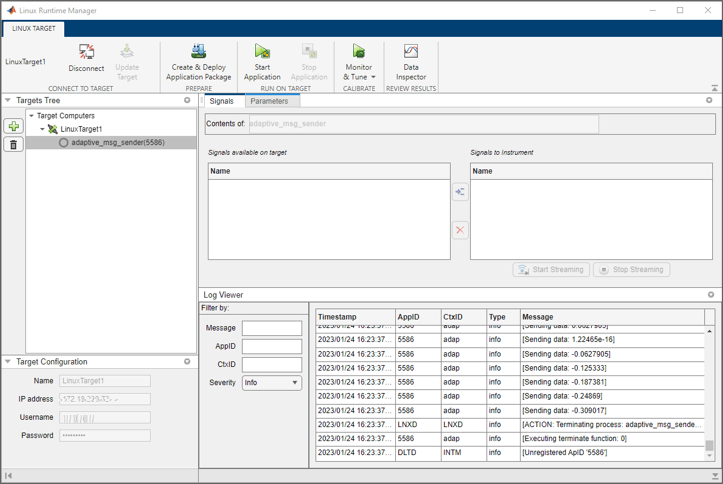723x484 pixels.
Task: Open the Monitor & Tune dropdown arrow
Action: [x=373, y=77]
